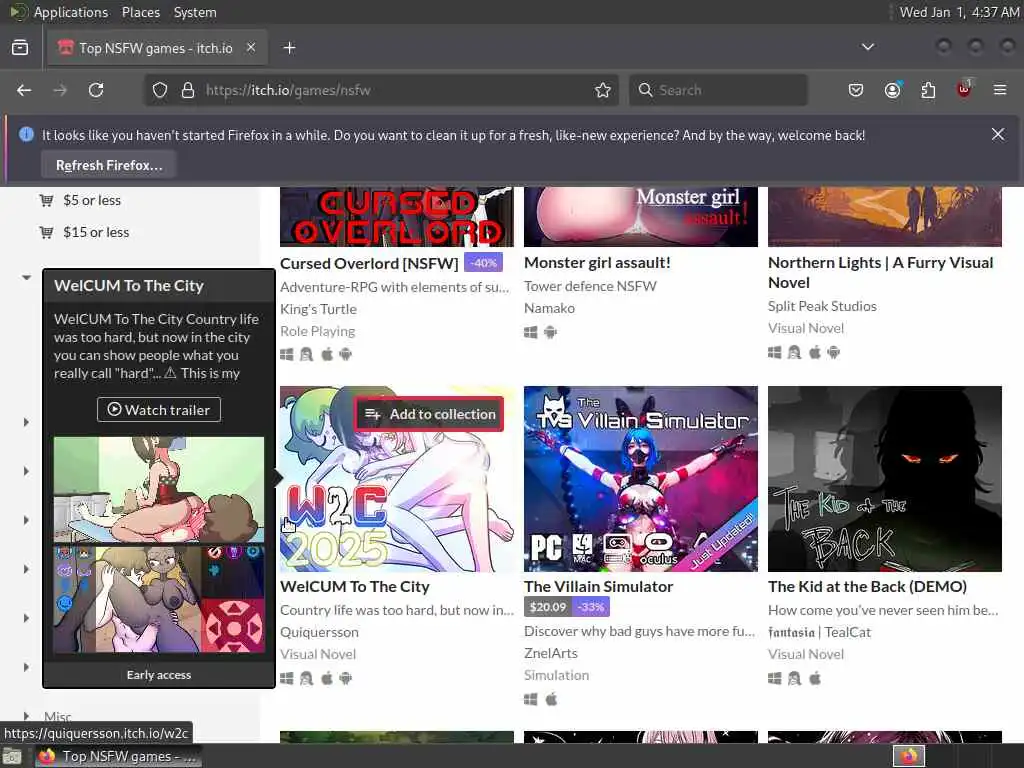Click the Firefox Search box
This screenshot has width=1024, height=768.
(718, 90)
